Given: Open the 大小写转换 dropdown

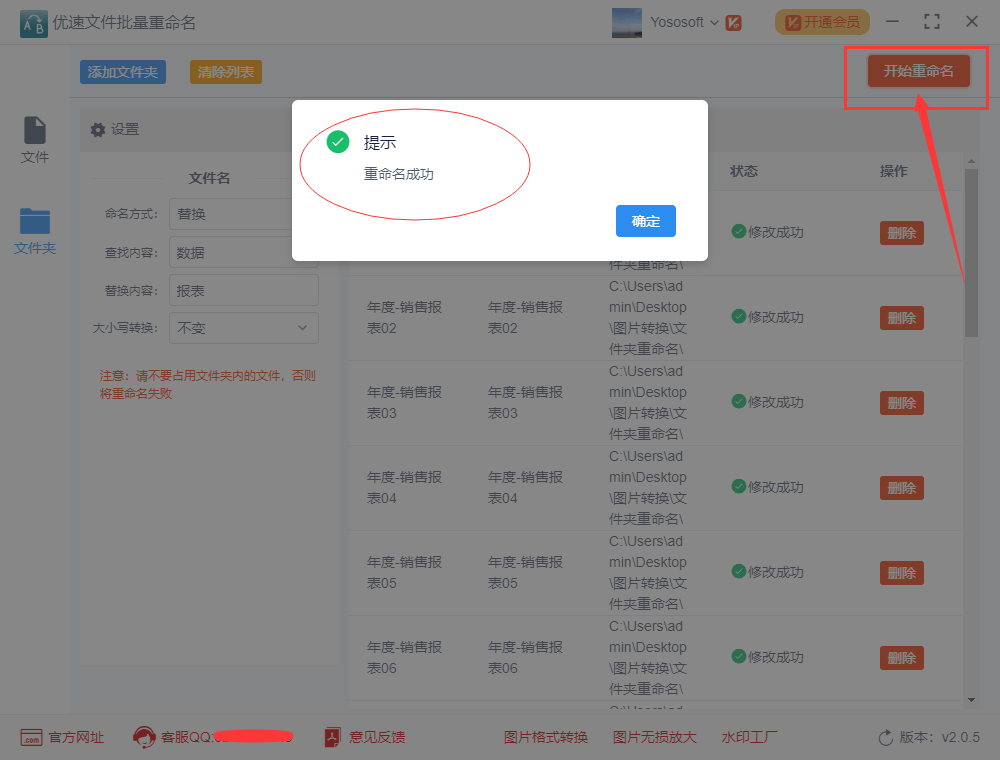Looking at the screenshot, I should click(243, 328).
